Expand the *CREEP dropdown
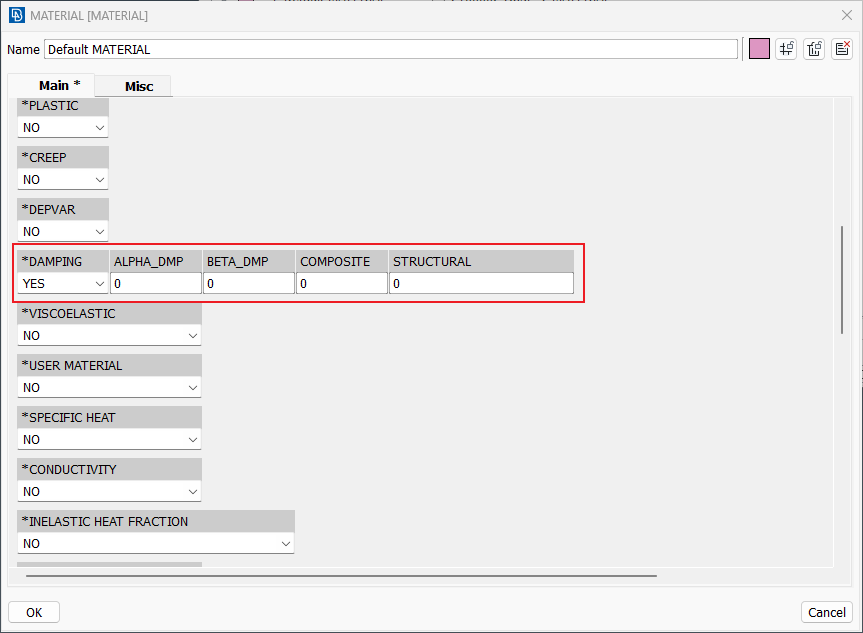The height and width of the screenshot is (633, 863). click(63, 180)
